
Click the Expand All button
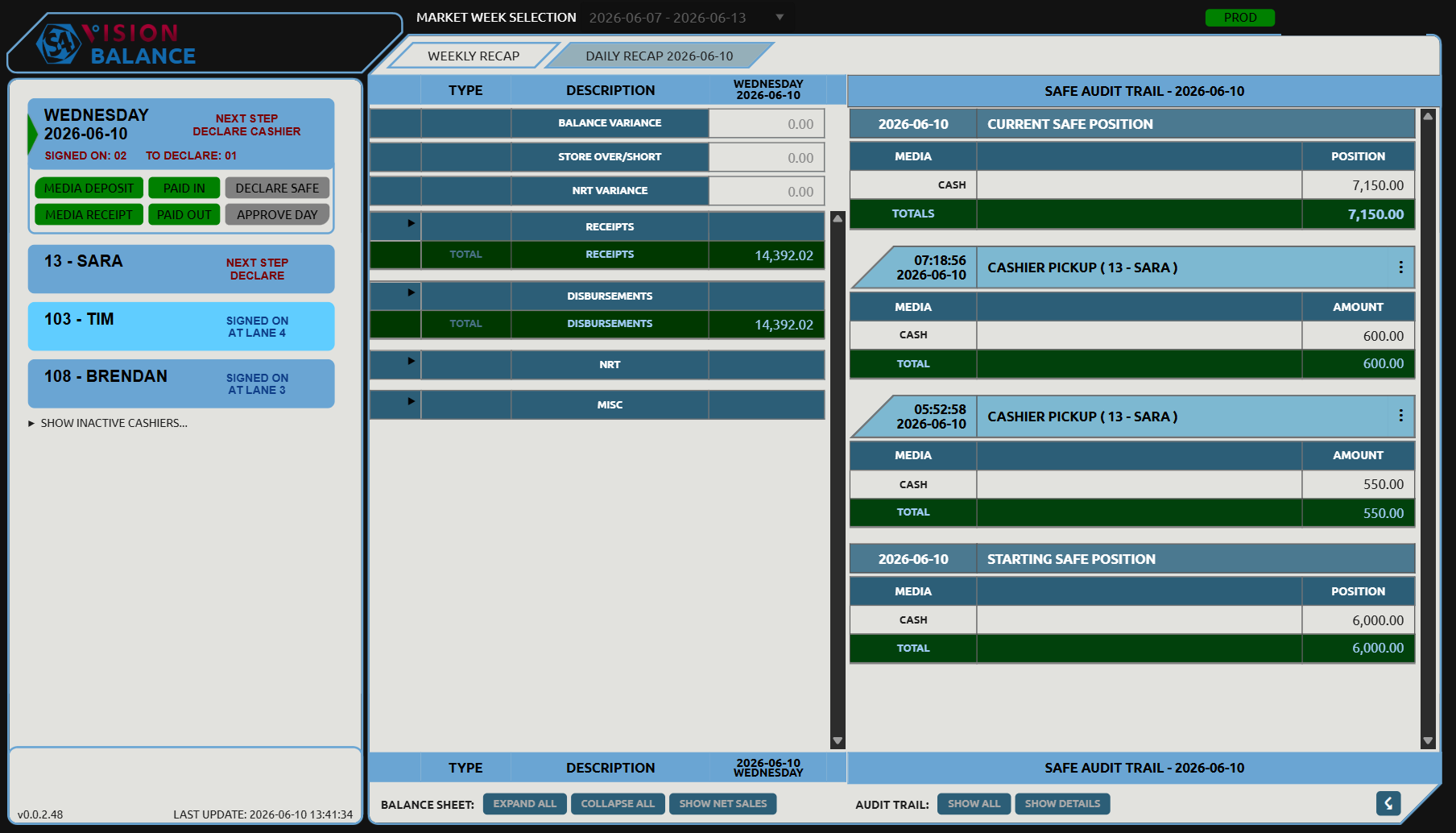[x=525, y=804]
